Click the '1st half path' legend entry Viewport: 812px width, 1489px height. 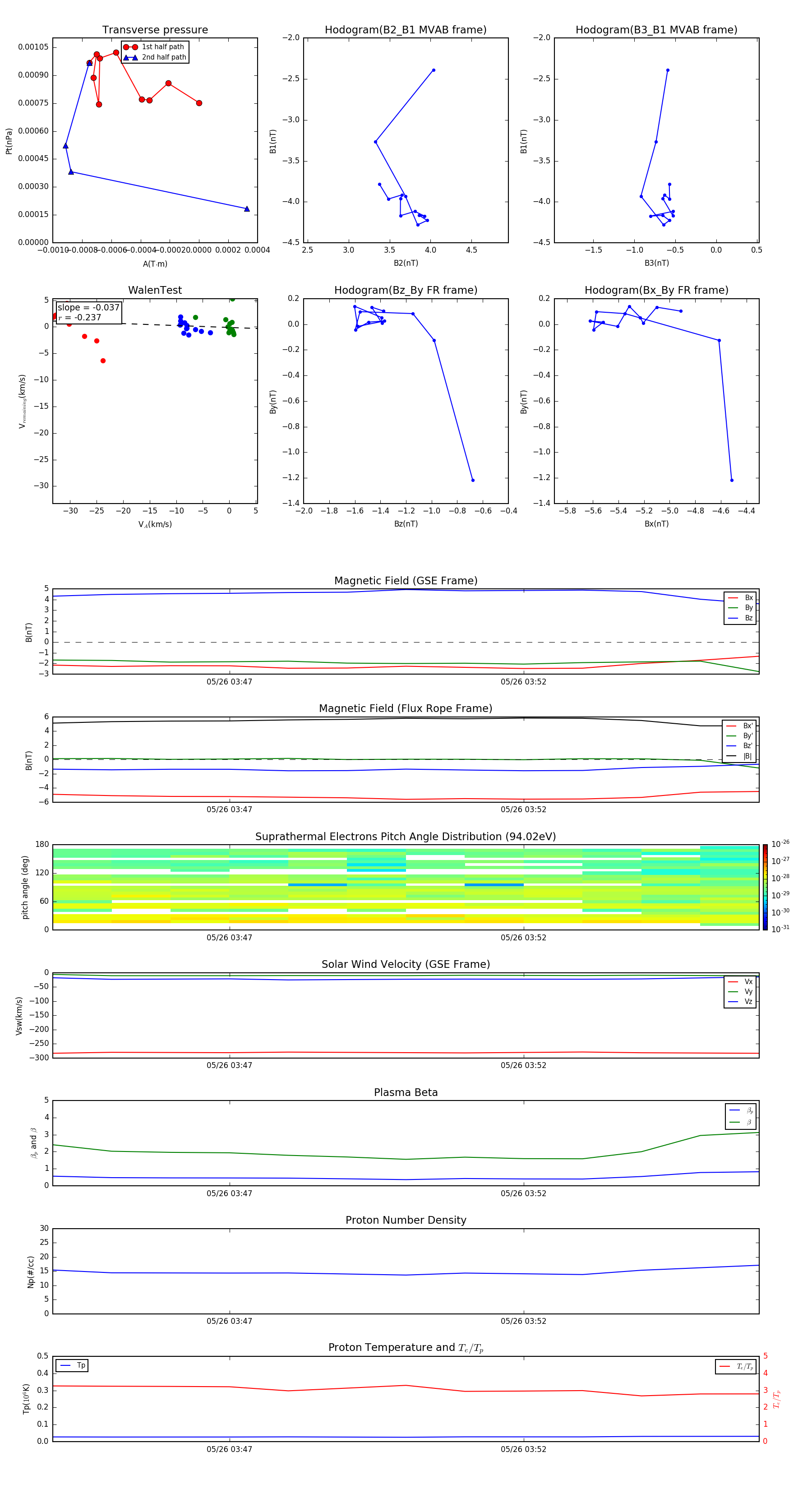[x=154, y=47]
